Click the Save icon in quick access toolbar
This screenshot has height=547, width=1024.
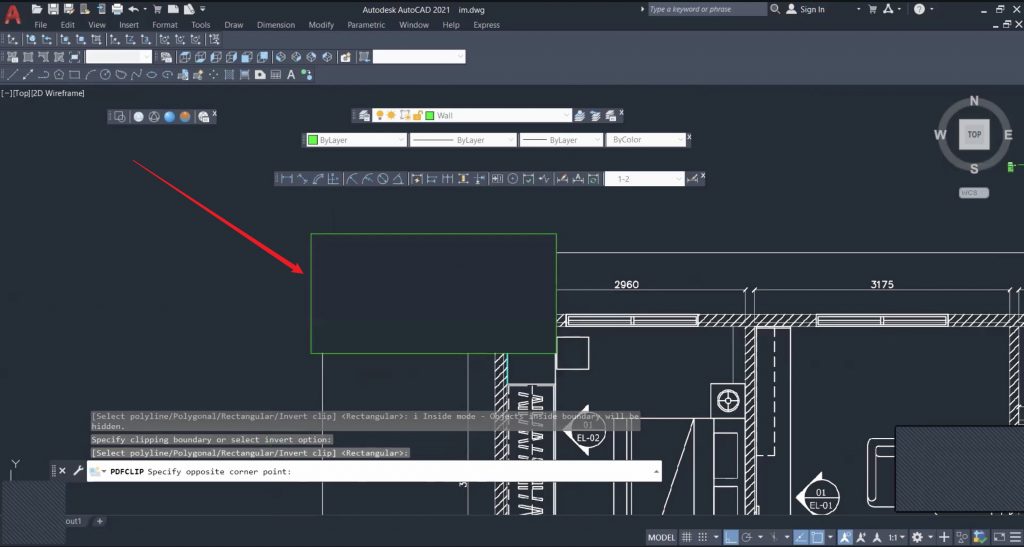click(x=54, y=9)
